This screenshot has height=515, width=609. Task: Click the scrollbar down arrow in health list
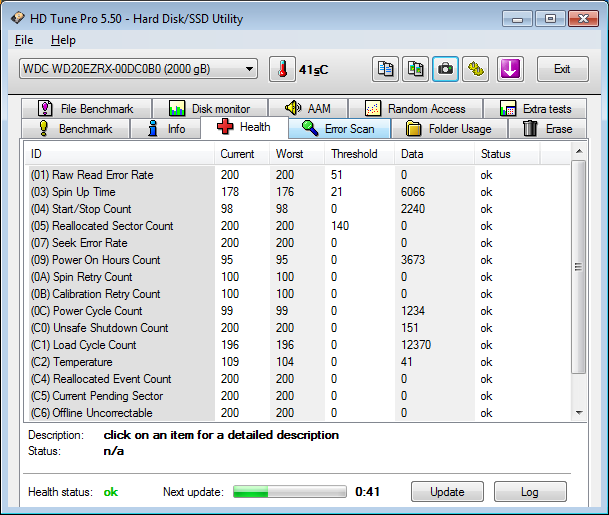click(x=579, y=412)
